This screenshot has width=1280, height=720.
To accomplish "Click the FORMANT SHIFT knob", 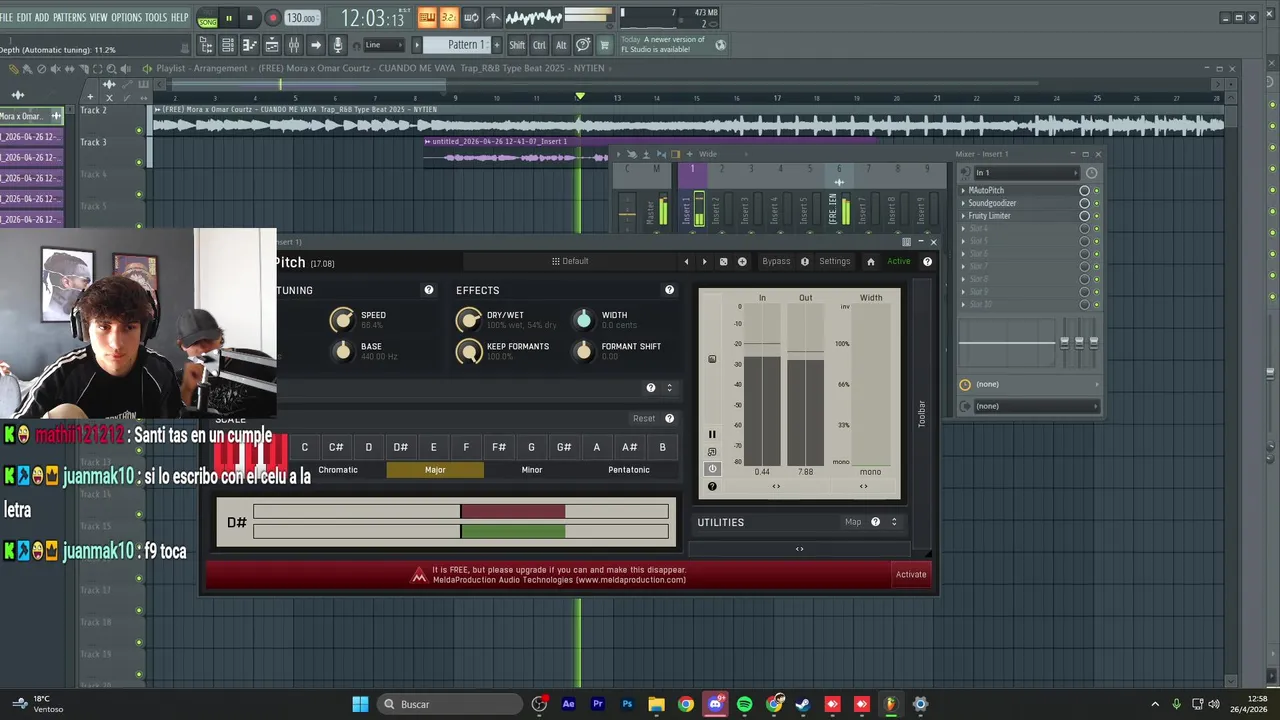I will [584, 351].
